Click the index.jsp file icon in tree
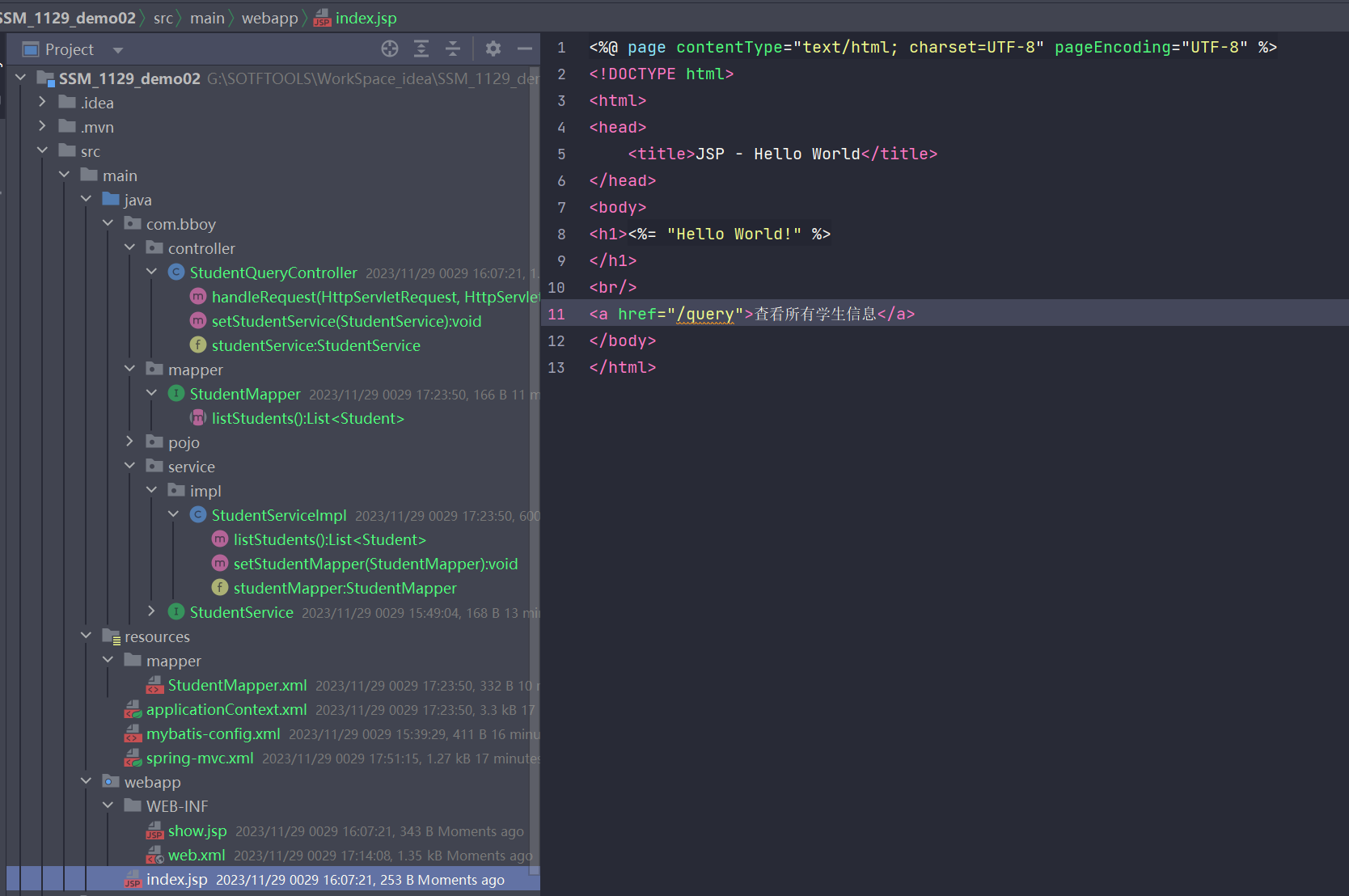Screen dimensions: 1349x896 (x=133, y=879)
